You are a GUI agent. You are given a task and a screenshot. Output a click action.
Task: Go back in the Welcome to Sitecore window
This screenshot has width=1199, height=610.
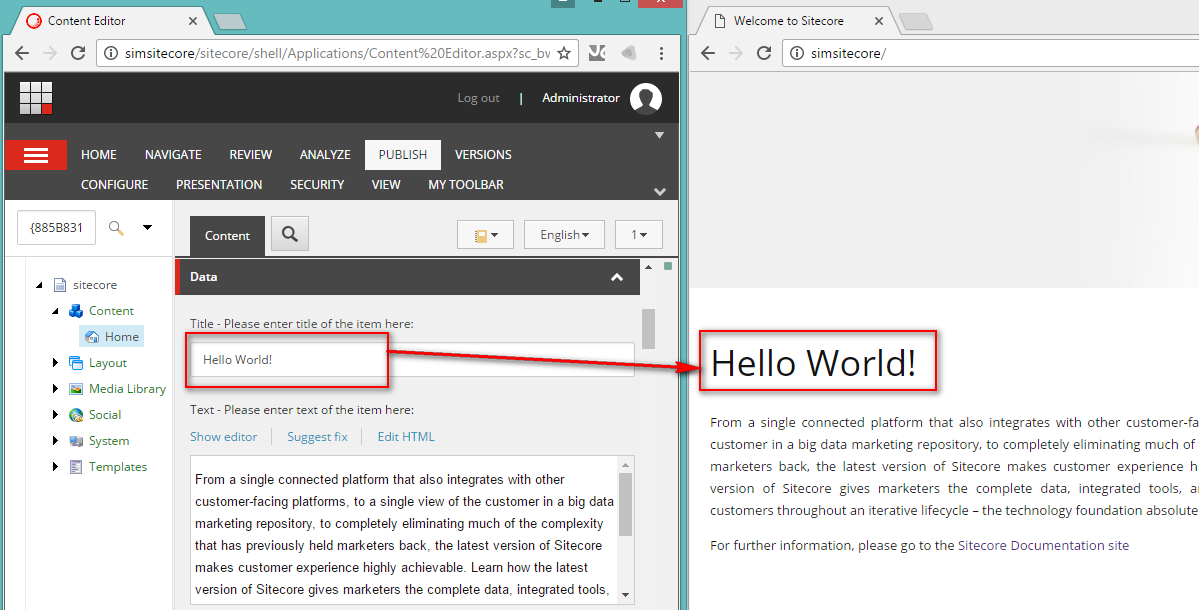coord(708,53)
